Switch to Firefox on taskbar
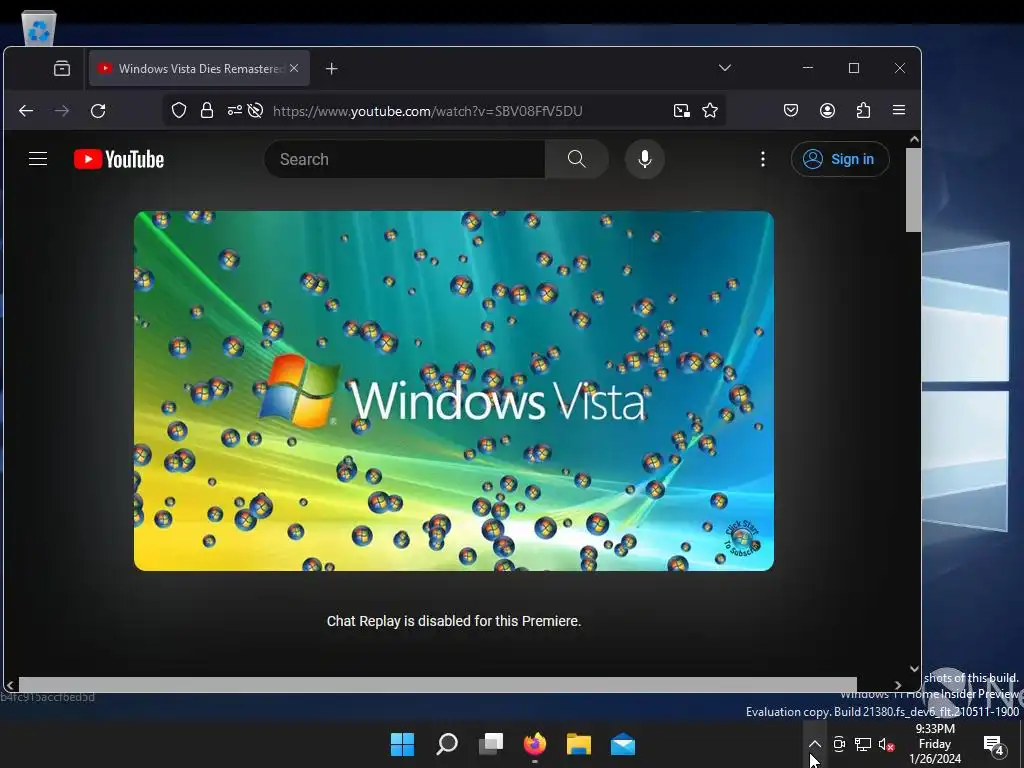Viewport: 1024px width, 768px height. 535,744
